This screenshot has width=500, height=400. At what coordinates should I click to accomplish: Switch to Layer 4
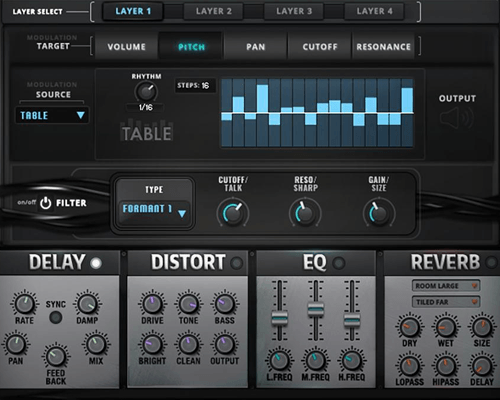[374, 11]
